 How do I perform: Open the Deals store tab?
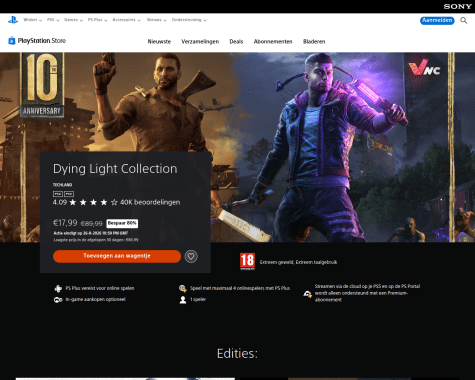click(236, 42)
